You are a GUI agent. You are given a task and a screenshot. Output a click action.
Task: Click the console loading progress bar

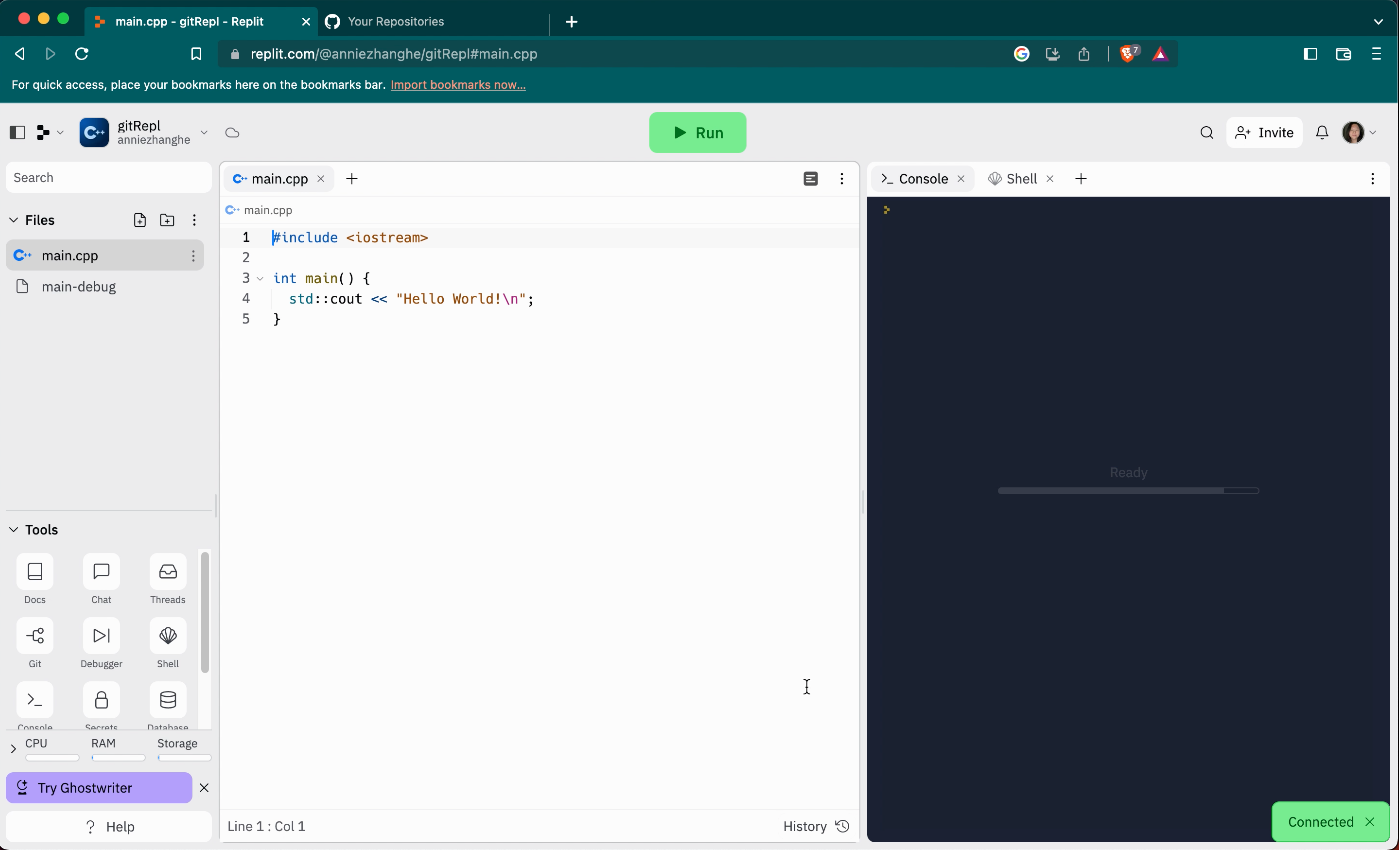pos(1128,490)
